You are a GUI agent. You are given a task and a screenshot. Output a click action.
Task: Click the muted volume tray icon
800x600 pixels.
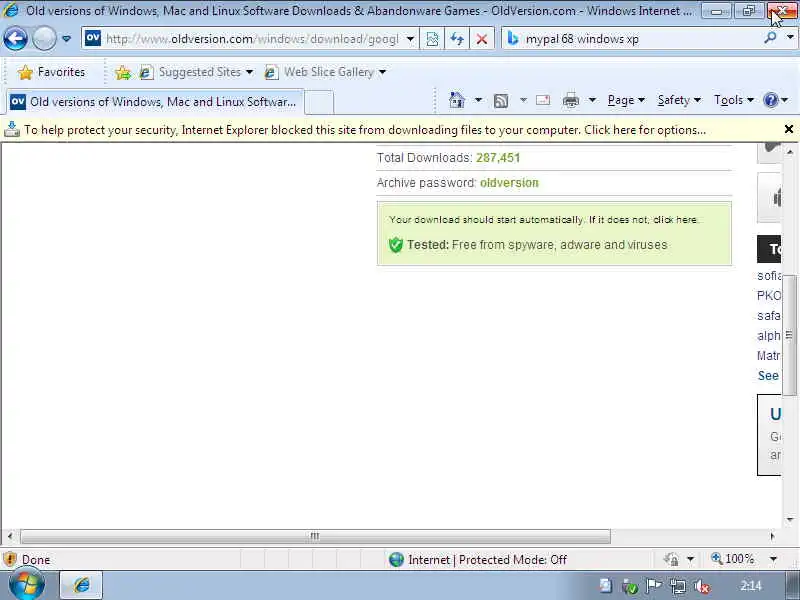click(x=702, y=587)
